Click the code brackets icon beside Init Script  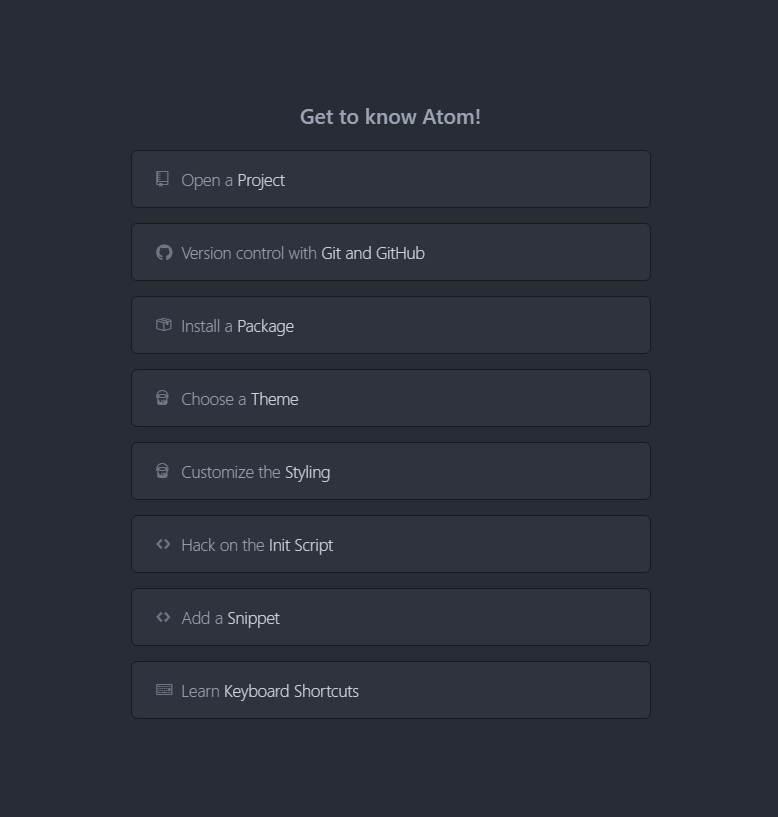[x=163, y=544]
